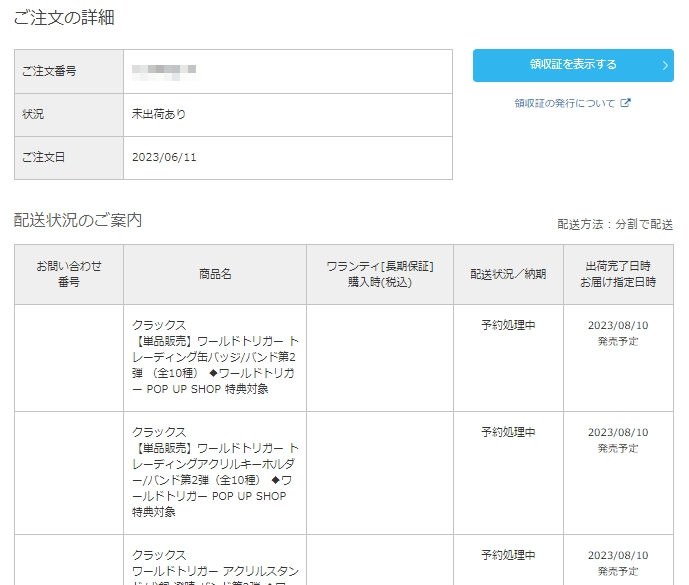Screen dimensions: 689x585
Task: Click the 配送状況のご案内 heading
Action: click(78, 220)
